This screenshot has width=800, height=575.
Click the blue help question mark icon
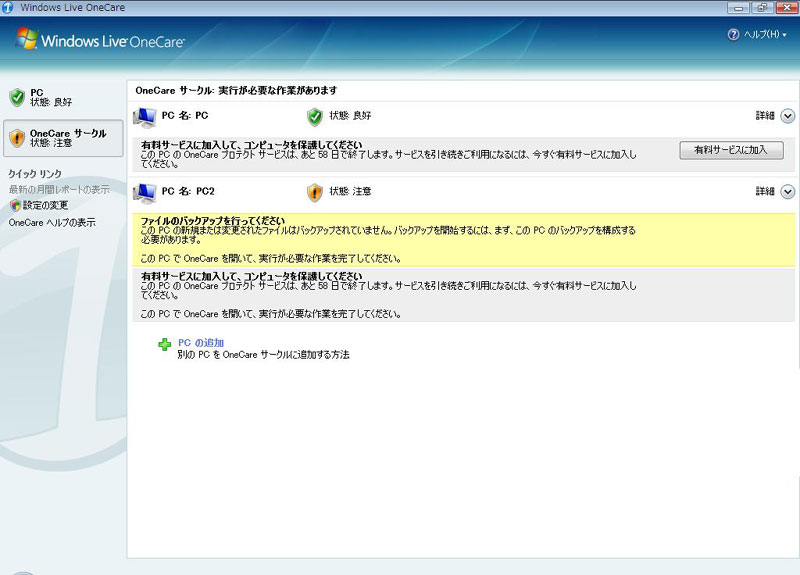click(733, 34)
